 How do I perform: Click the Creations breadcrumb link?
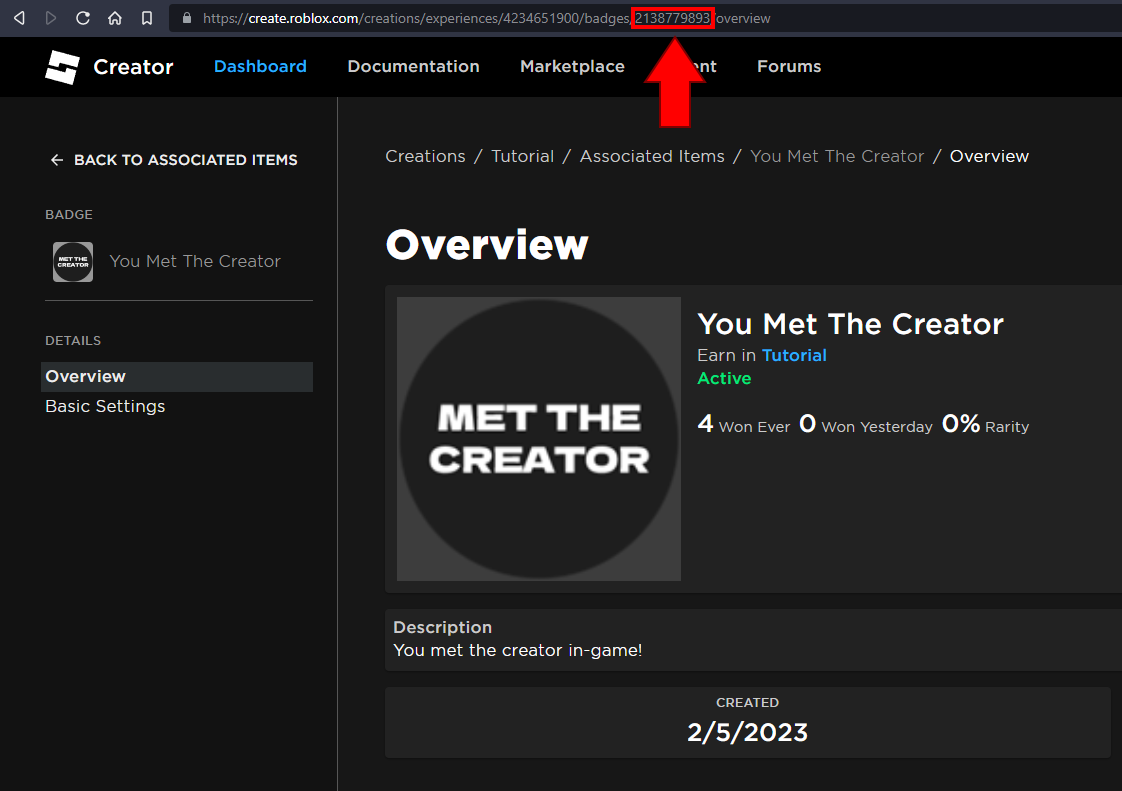(425, 157)
